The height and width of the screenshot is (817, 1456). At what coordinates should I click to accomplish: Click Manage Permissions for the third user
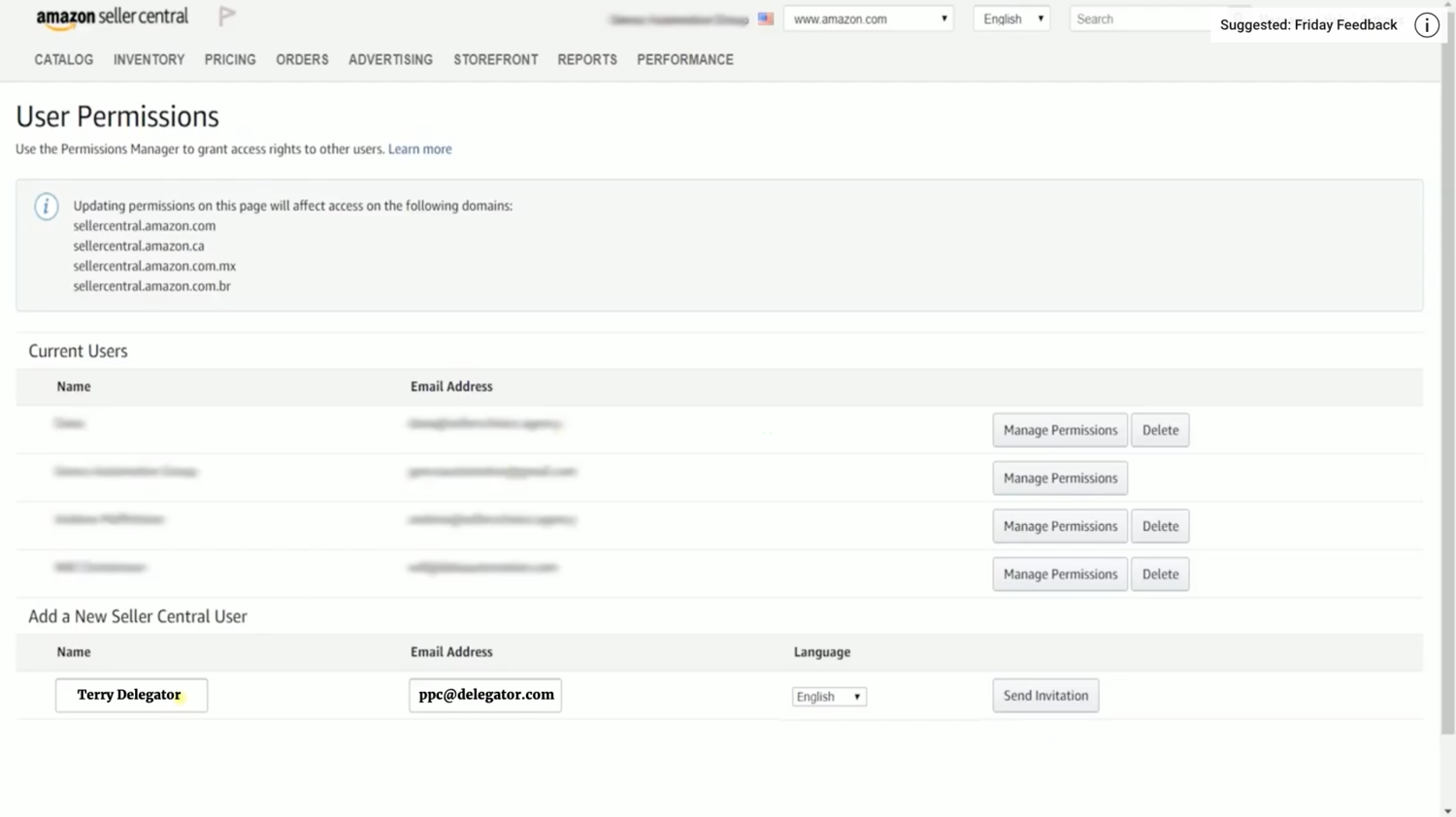coord(1060,526)
